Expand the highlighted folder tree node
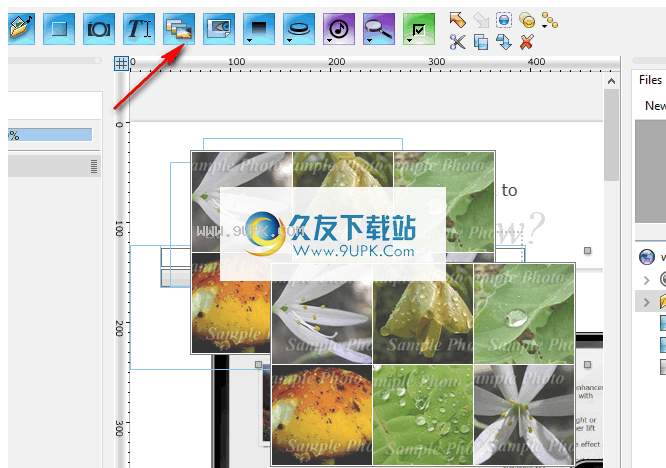This screenshot has height=468, width=666. click(646, 302)
